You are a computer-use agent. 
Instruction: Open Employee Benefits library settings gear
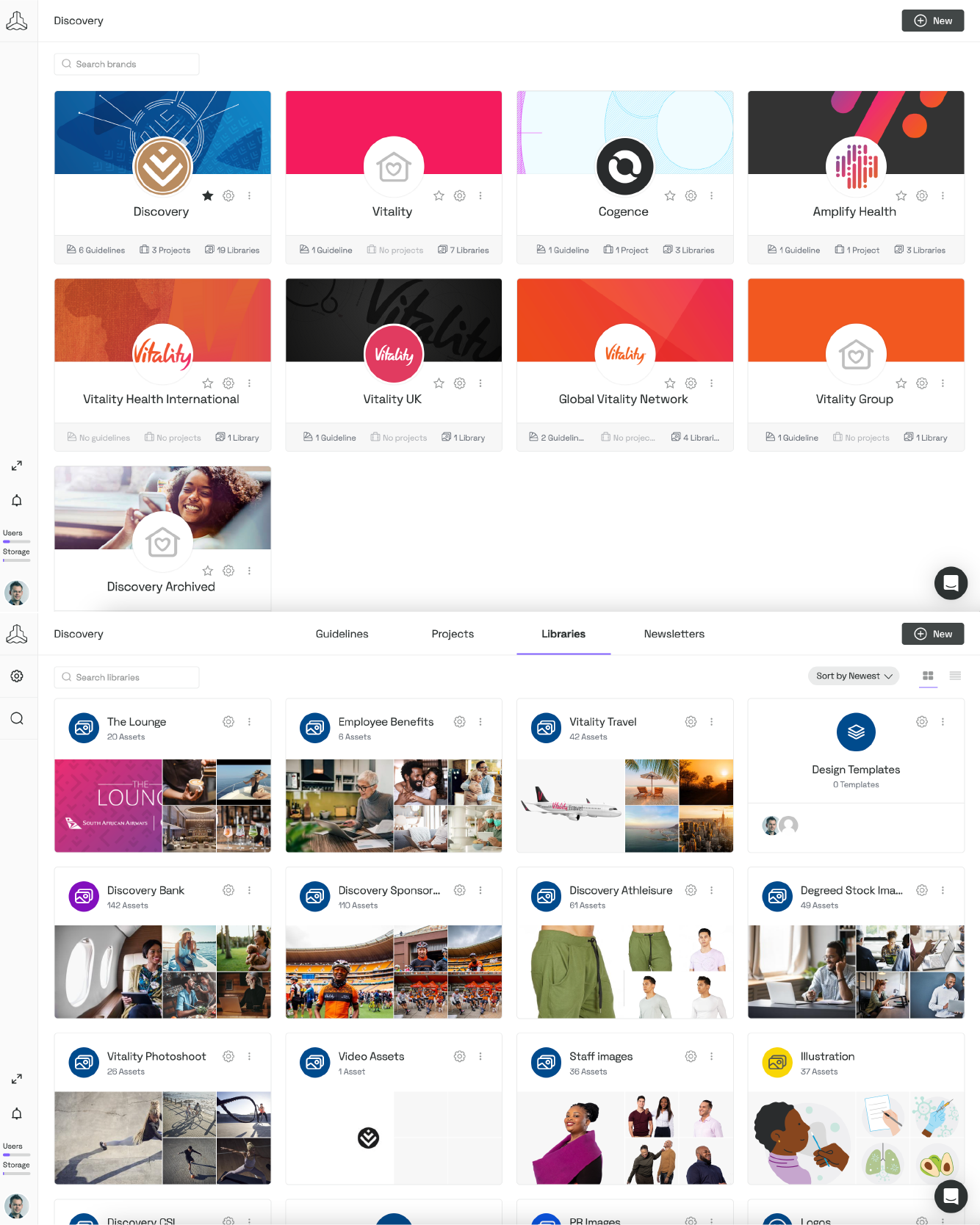[x=460, y=722]
